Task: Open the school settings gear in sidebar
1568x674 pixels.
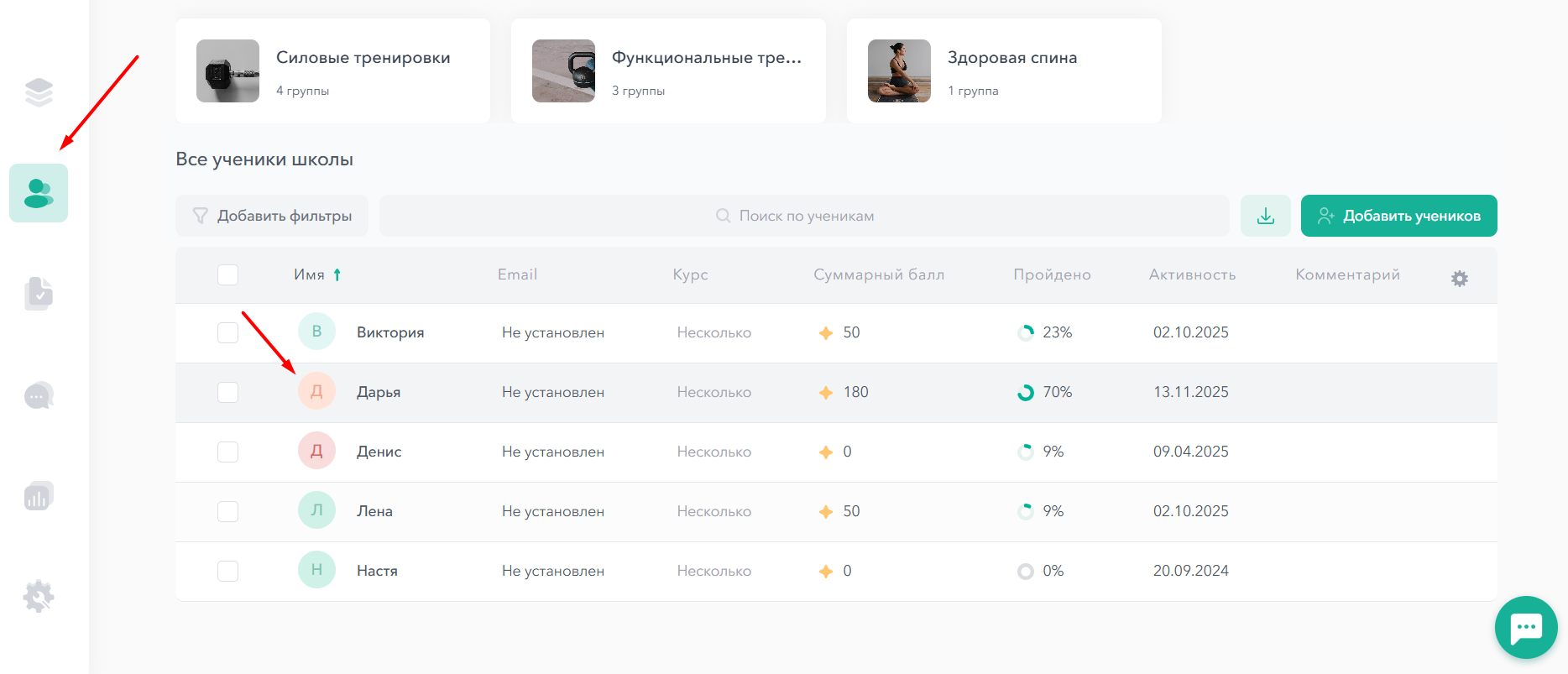Action: (x=39, y=597)
